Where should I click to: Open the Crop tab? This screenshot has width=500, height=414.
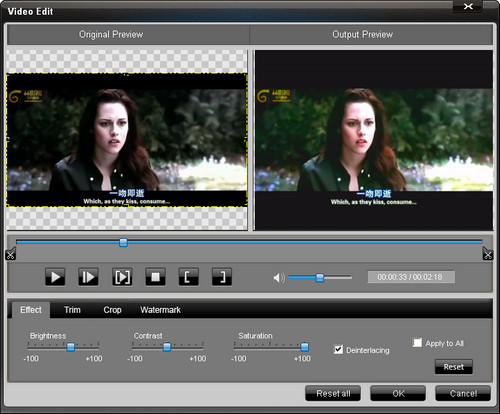[x=112, y=310]
